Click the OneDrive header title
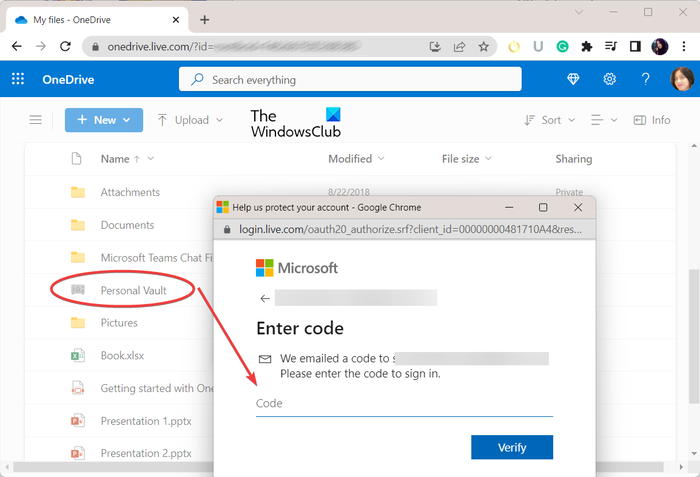Viewport: 700px width, 477px height. [x=68, y=80]
